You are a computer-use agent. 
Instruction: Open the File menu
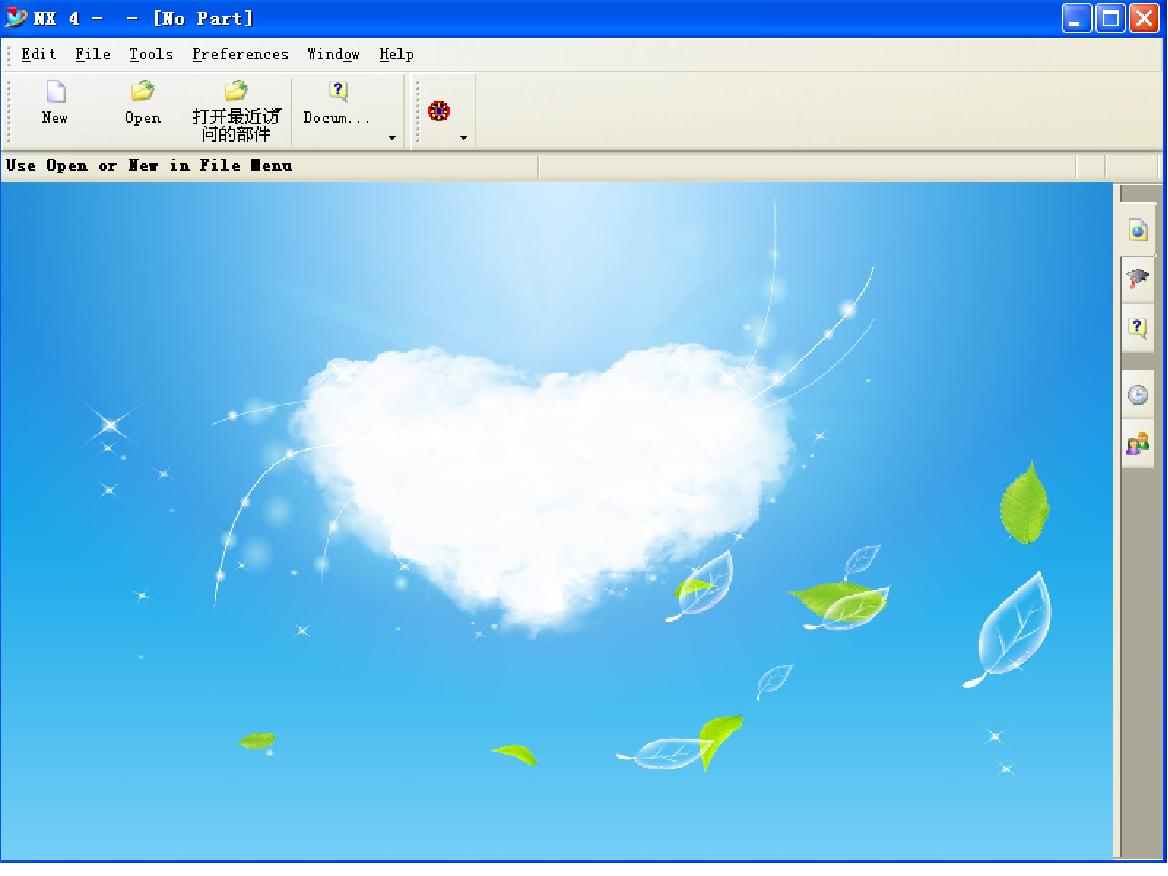(93, 54)
